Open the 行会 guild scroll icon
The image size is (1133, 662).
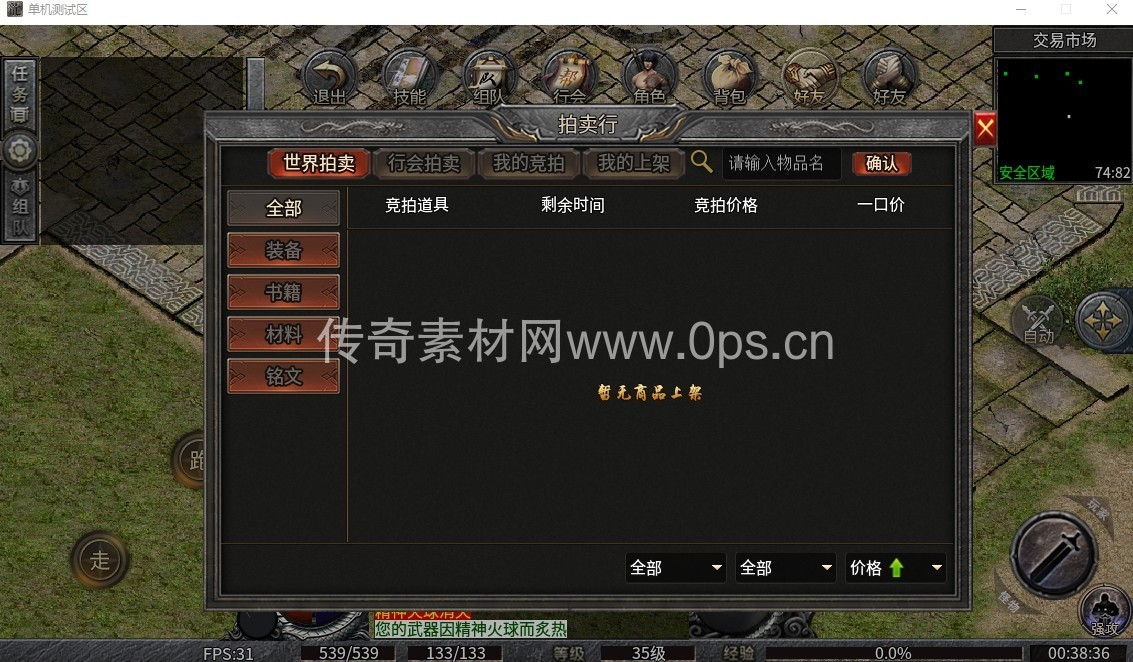(569, 77)
